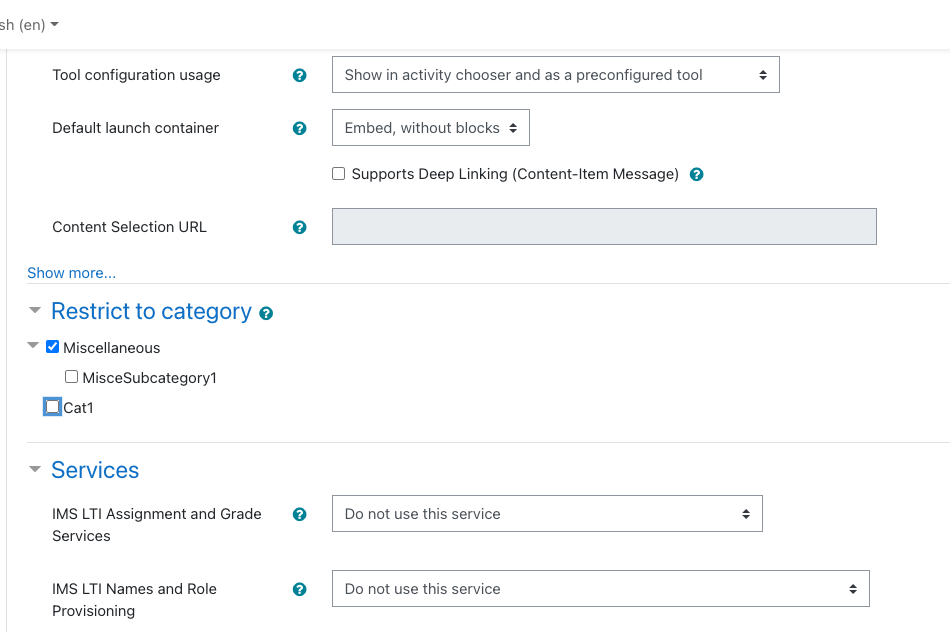
Task: Open help for IMS LTI Names and Role Provisioning
Action: click(299, 590)
